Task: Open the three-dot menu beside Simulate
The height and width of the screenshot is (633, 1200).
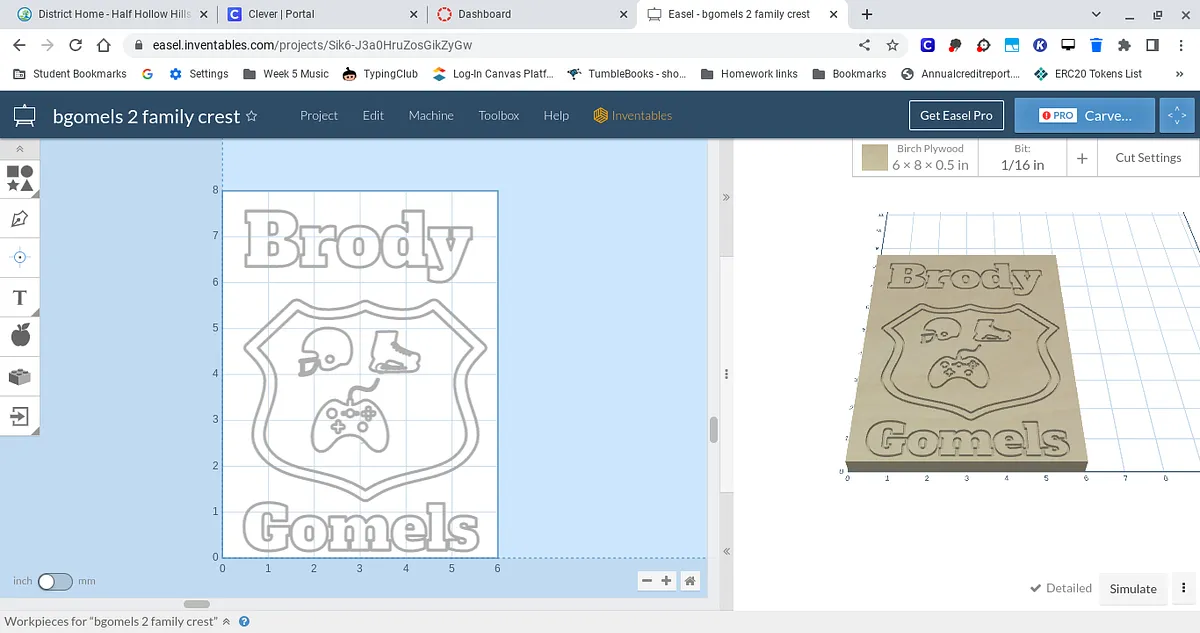Action: (x=1185, y=588)
